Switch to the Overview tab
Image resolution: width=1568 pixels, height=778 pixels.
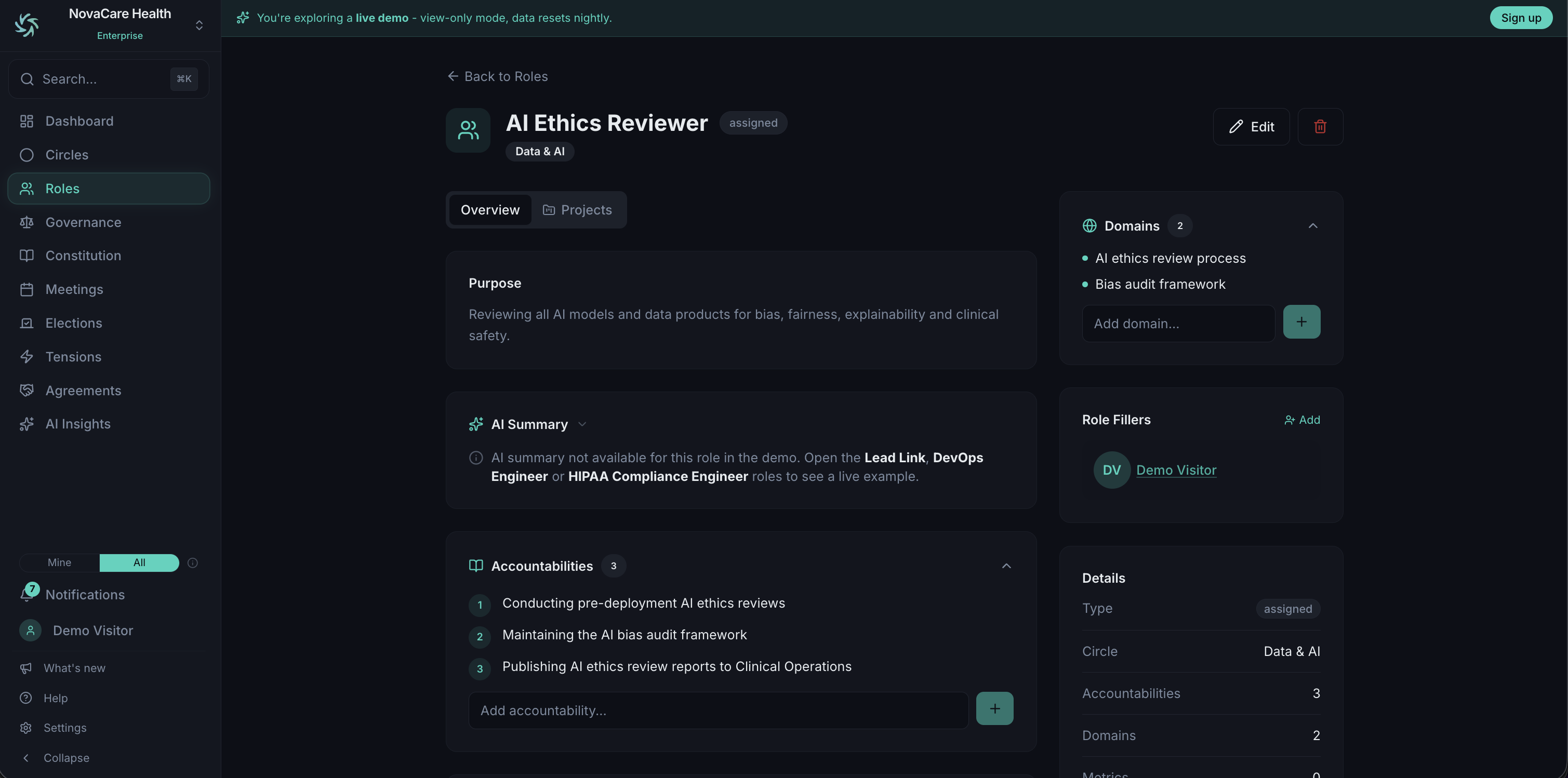pos(490,210)
